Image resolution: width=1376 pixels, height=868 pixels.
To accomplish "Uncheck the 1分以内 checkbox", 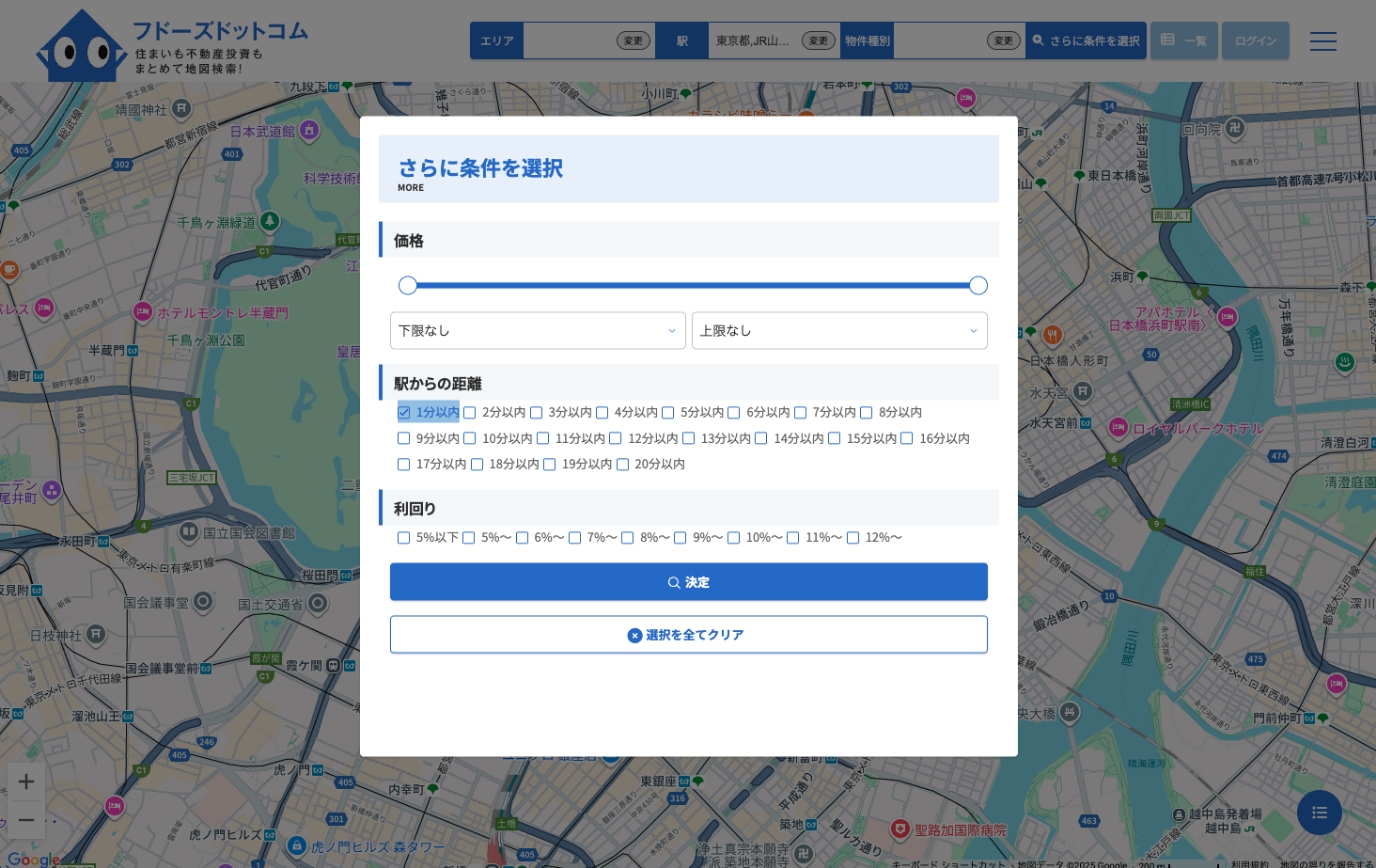I will click(404, 412).
